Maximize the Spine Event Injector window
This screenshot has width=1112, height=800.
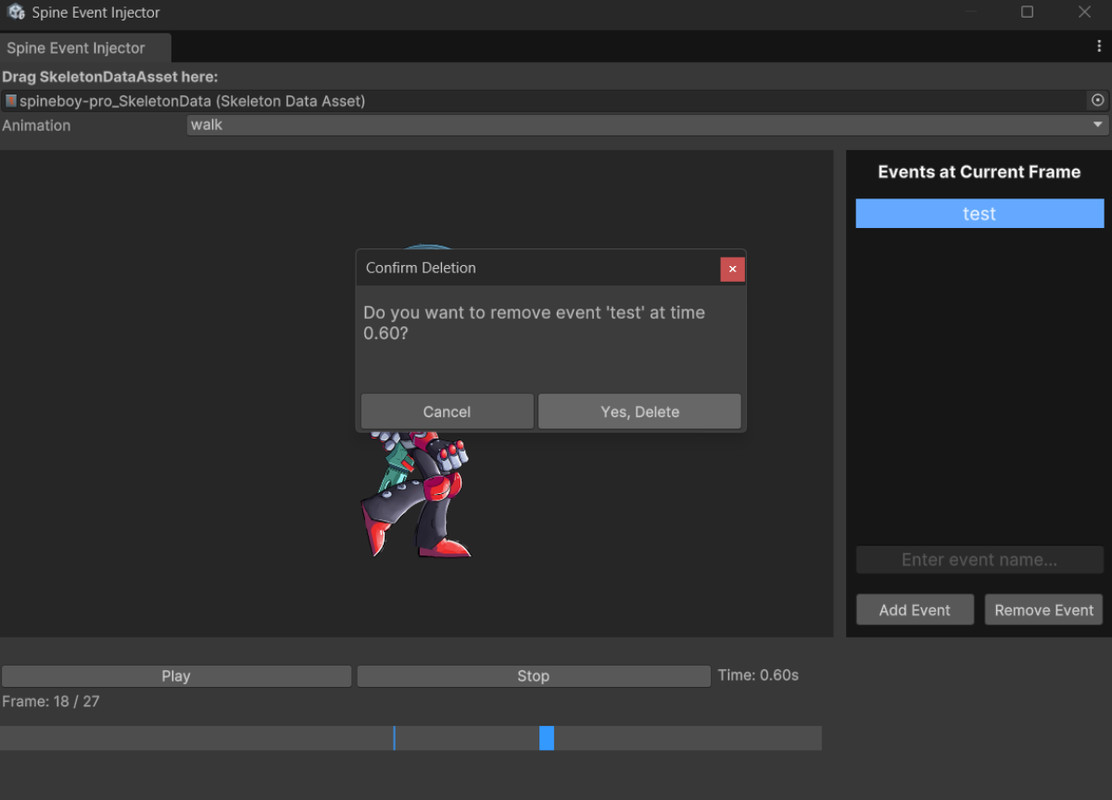1027,12
